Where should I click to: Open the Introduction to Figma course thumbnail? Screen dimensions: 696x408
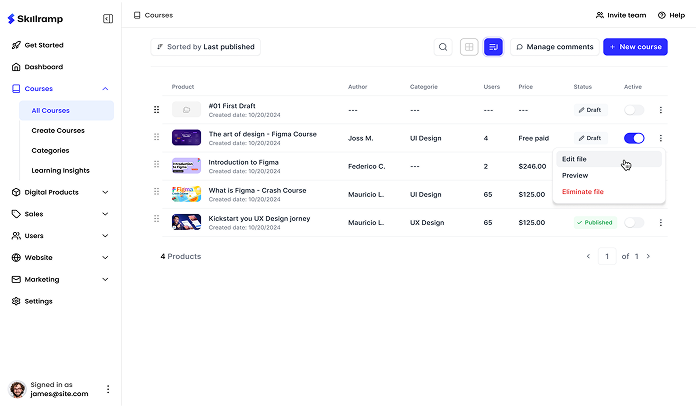point(186,166)
